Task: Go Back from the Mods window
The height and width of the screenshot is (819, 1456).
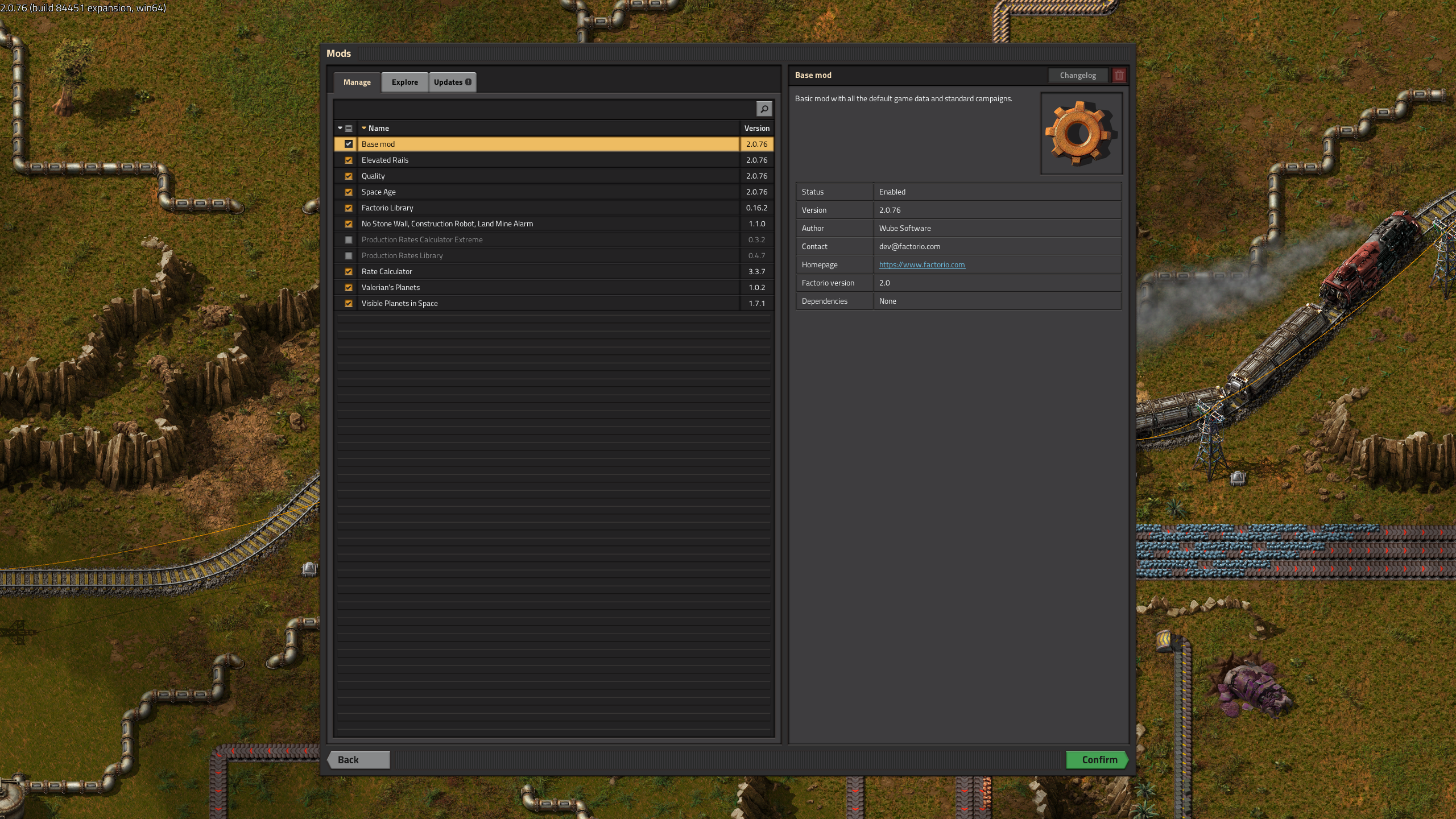Action: click(x=358, y=760)
